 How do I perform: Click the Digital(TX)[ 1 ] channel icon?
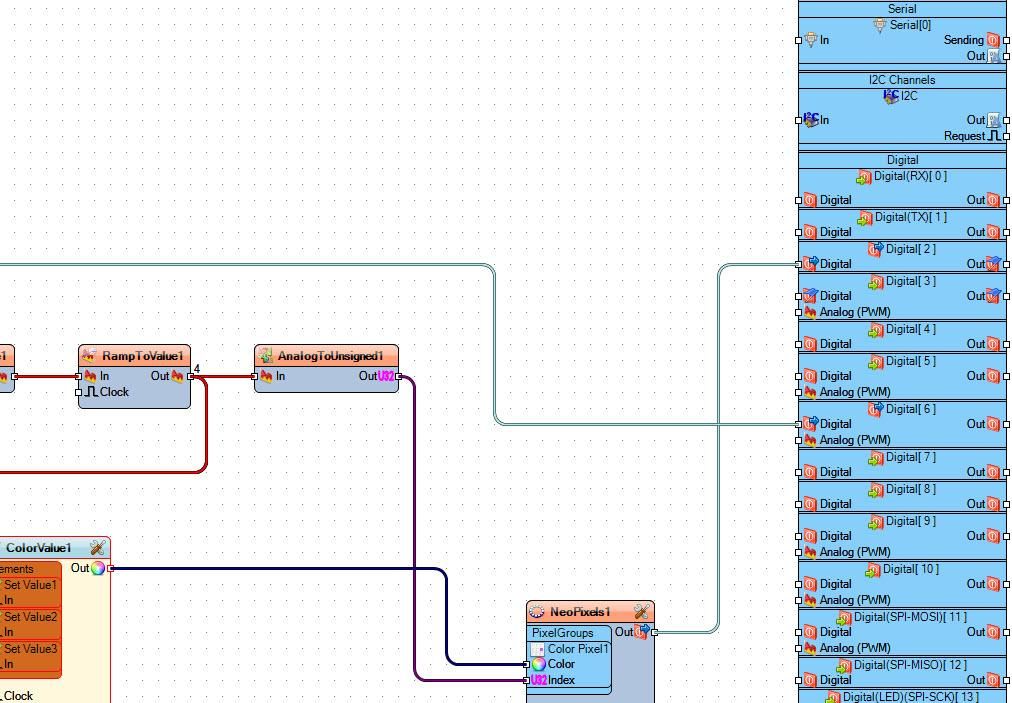click(865, 218)
